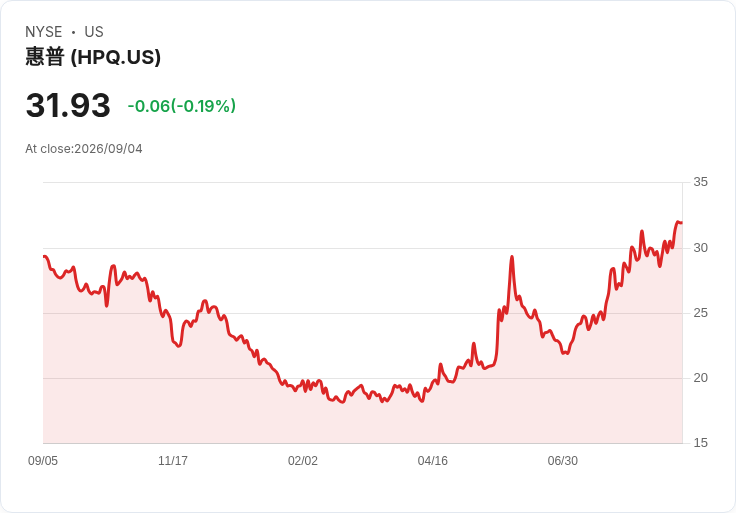
Task: Click the At close 2026/09/04 text
Action: (84, 149)
